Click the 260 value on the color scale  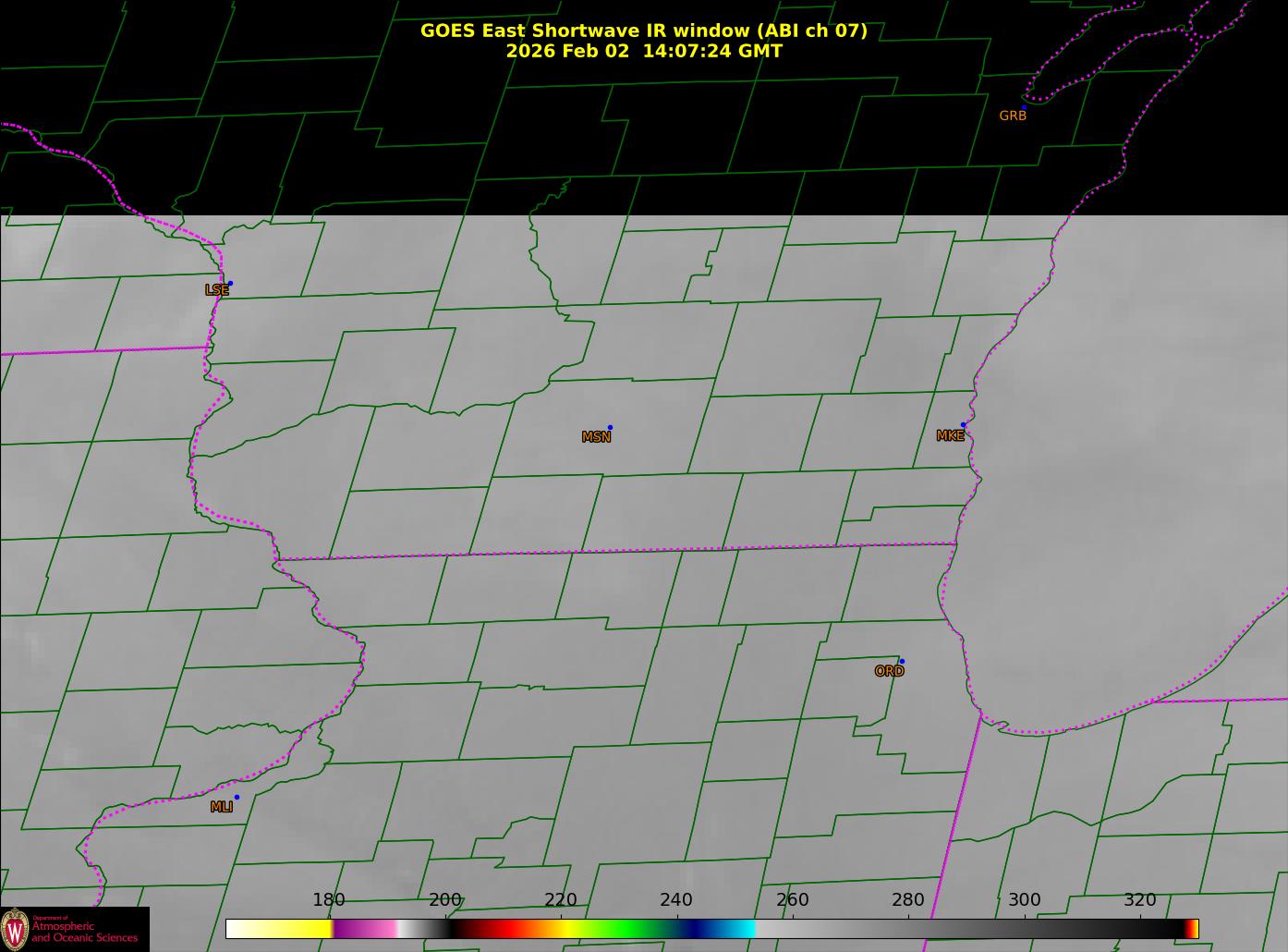(x=793, y=899)
